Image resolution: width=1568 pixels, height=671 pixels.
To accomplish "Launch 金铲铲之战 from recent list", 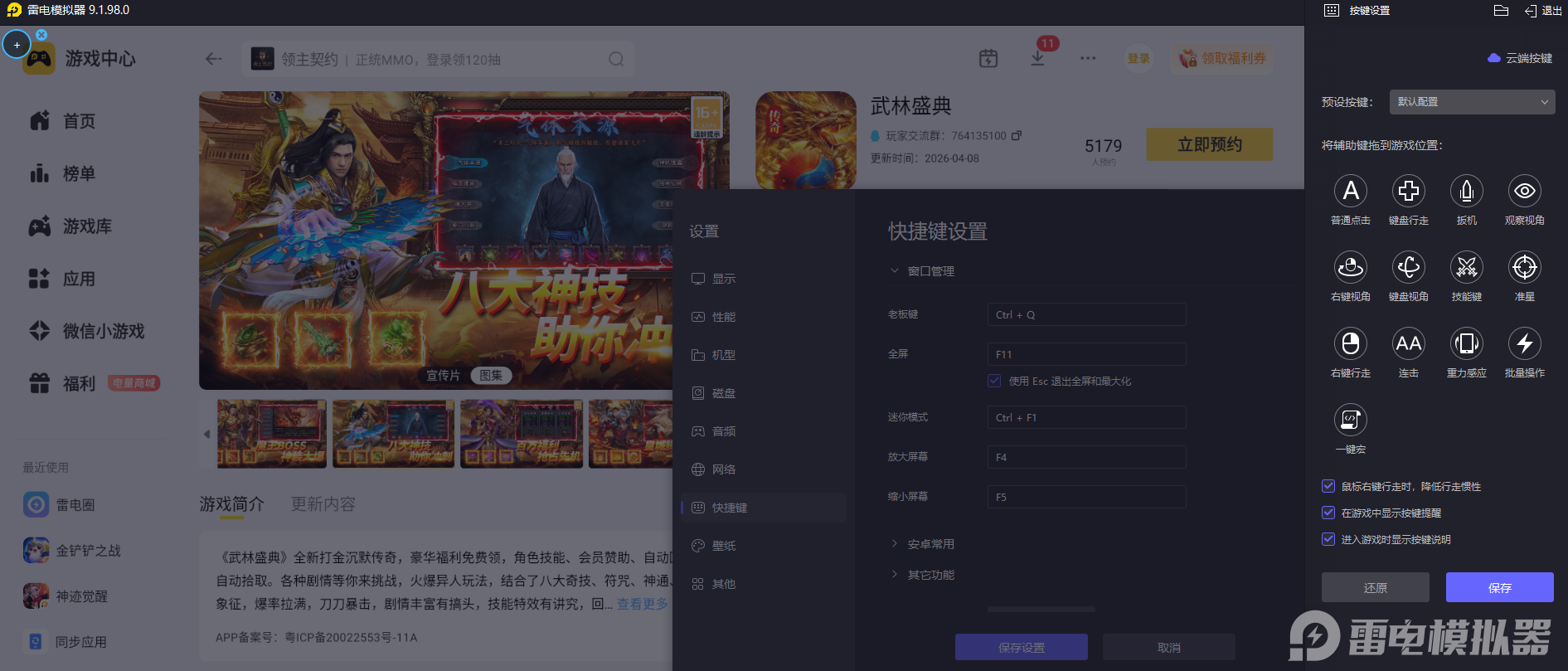I will (72, 550).
